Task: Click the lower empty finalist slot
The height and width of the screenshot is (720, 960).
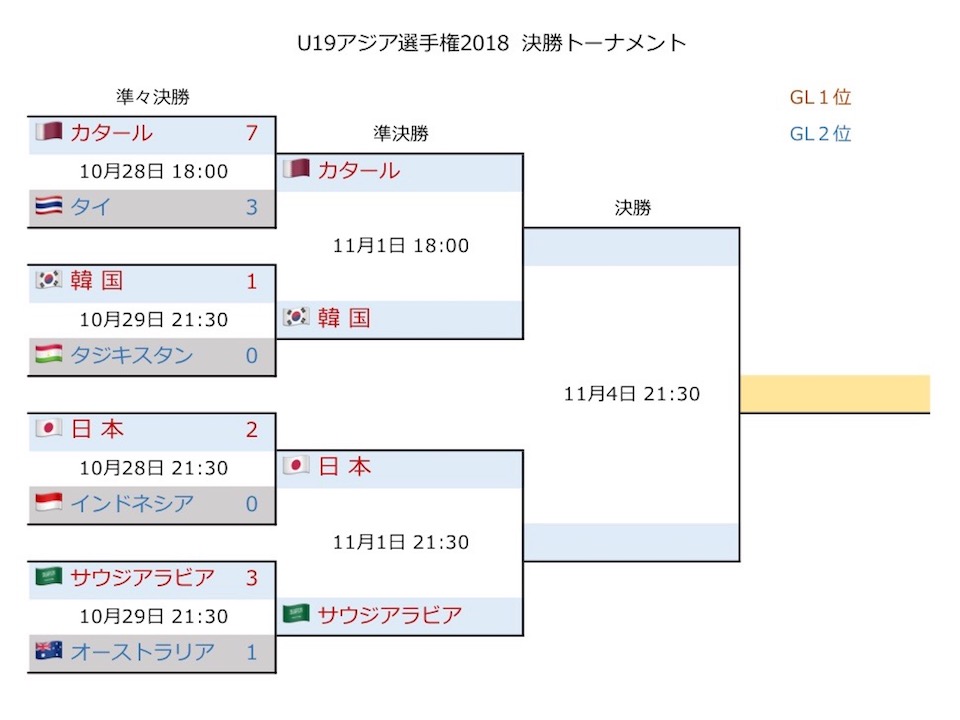Action: (631, 542)
